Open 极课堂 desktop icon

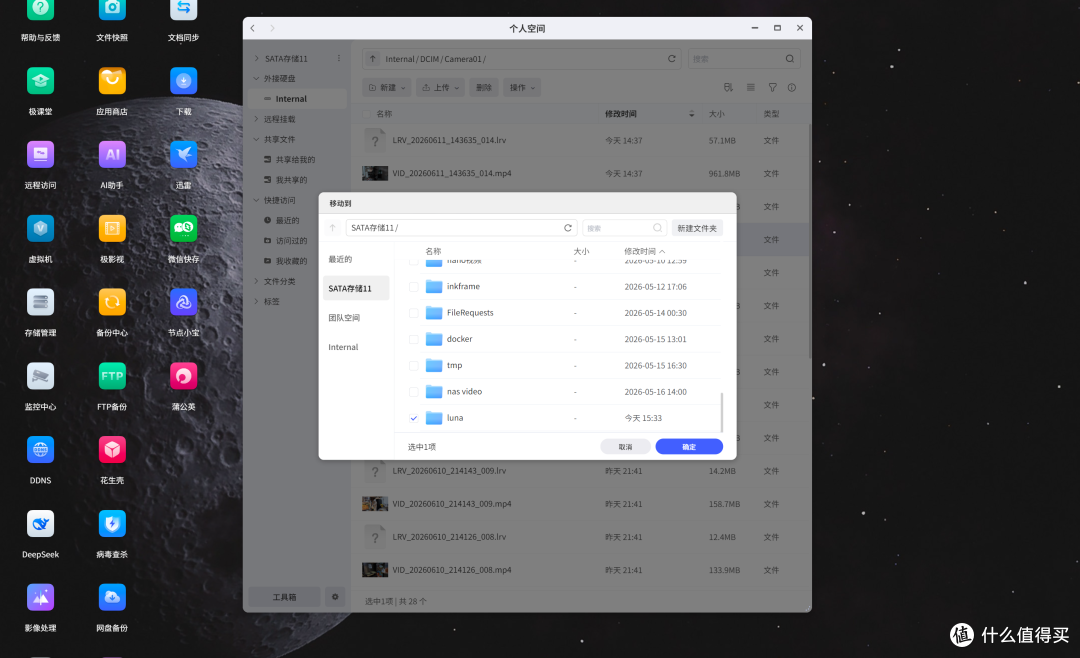click(x=40, y=81)
